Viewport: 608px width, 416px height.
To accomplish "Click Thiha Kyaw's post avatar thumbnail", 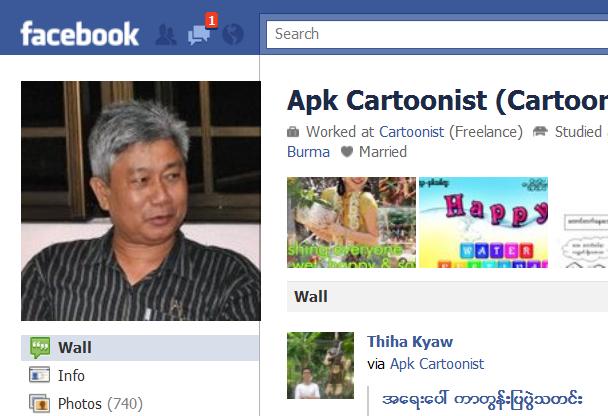I will [320, 365].
